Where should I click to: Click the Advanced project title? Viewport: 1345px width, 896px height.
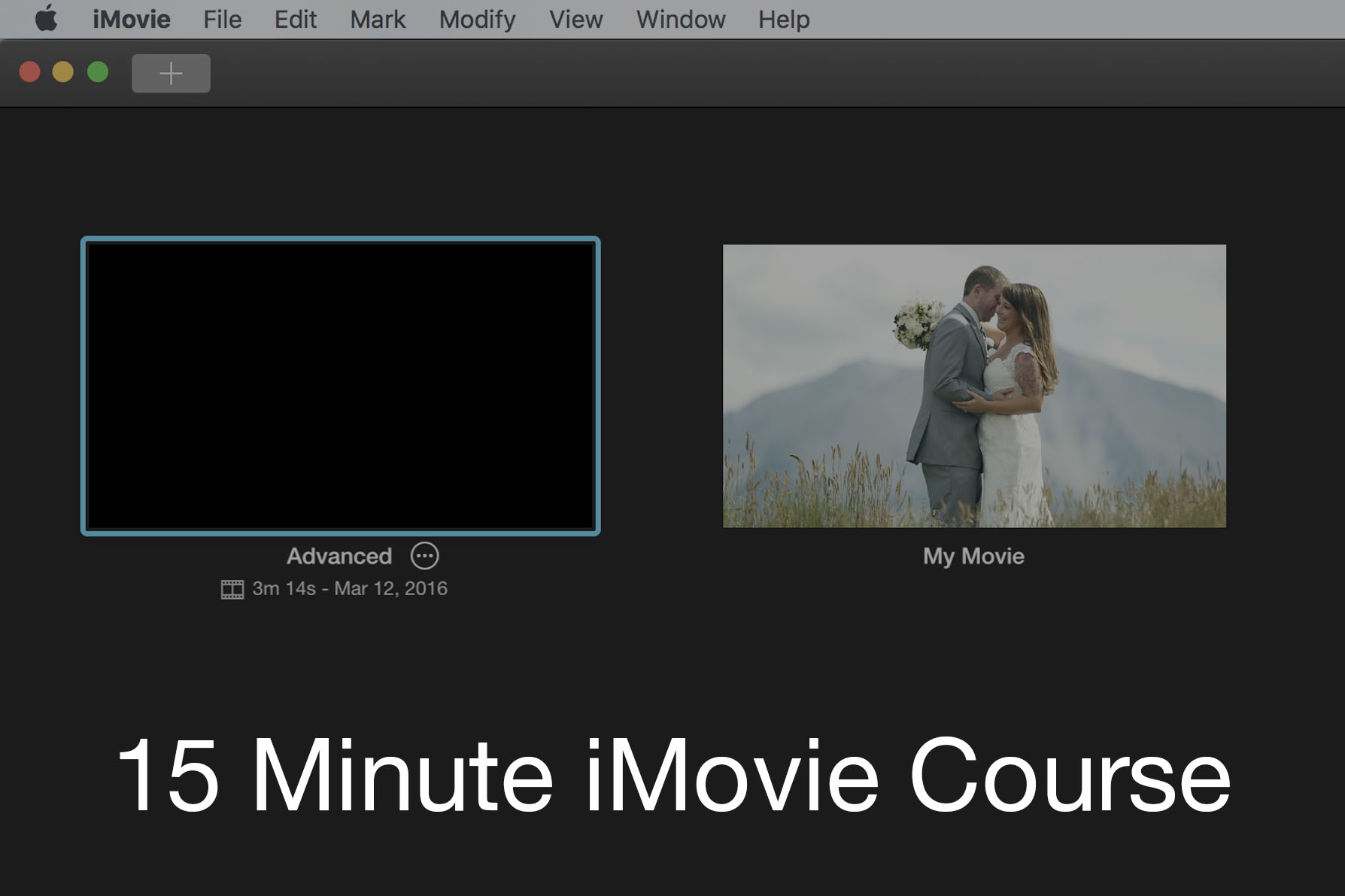(x=339, y=556)
